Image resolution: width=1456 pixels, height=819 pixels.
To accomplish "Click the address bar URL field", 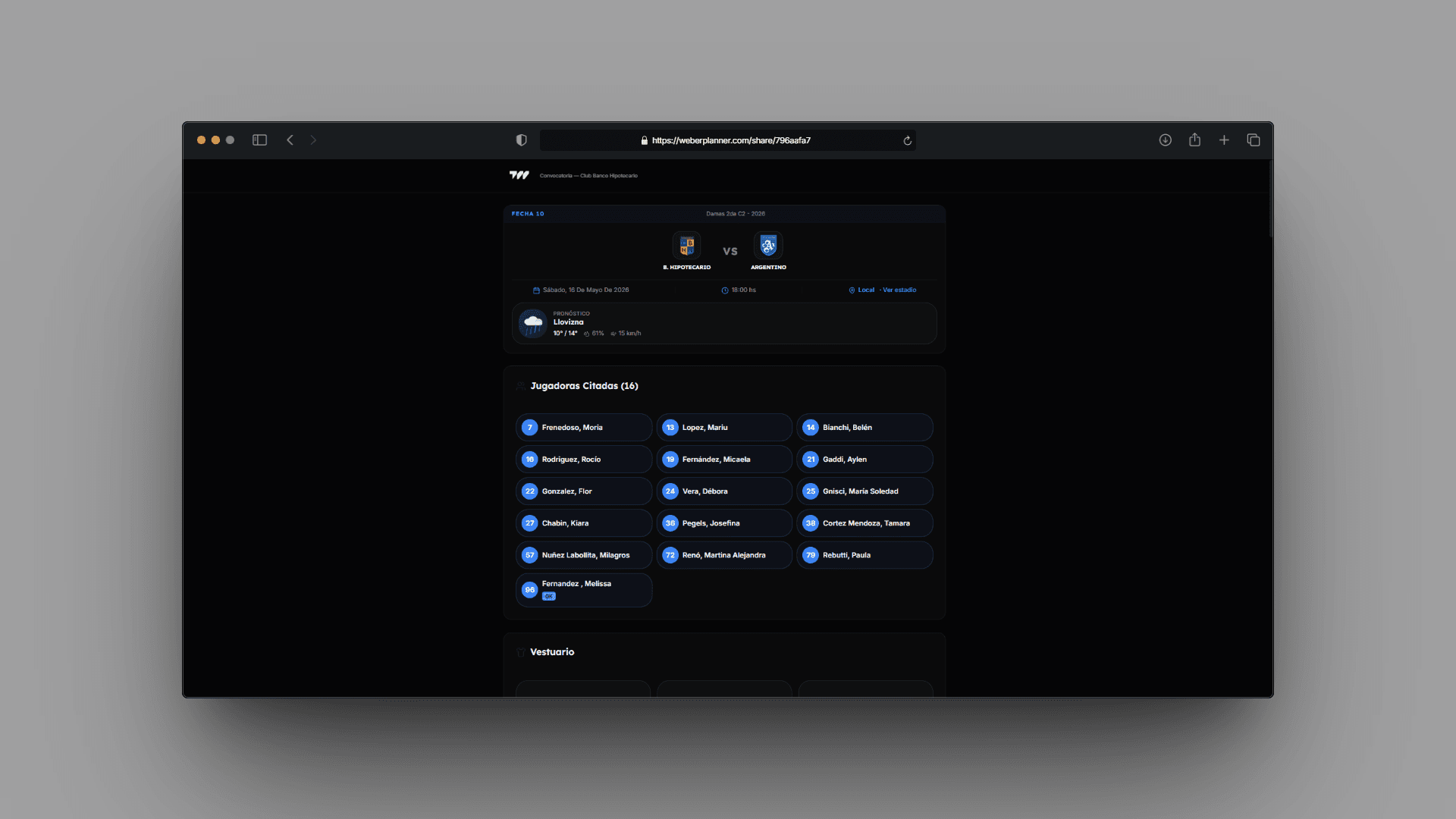I will (x=727, y=140).
